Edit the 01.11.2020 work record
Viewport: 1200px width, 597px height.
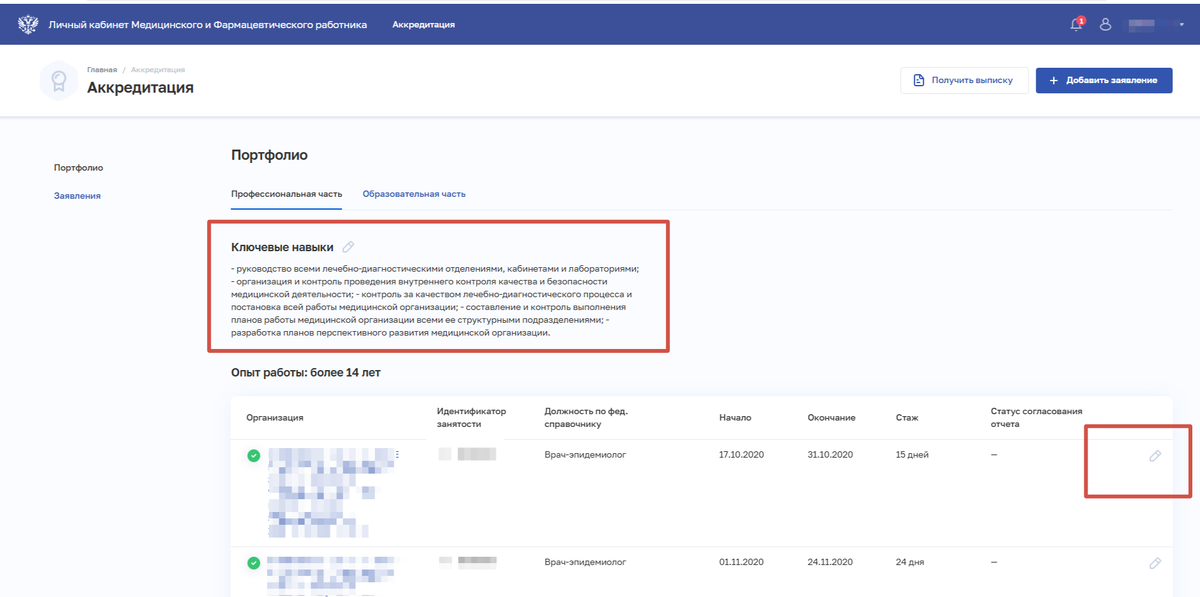point(1155,564)
